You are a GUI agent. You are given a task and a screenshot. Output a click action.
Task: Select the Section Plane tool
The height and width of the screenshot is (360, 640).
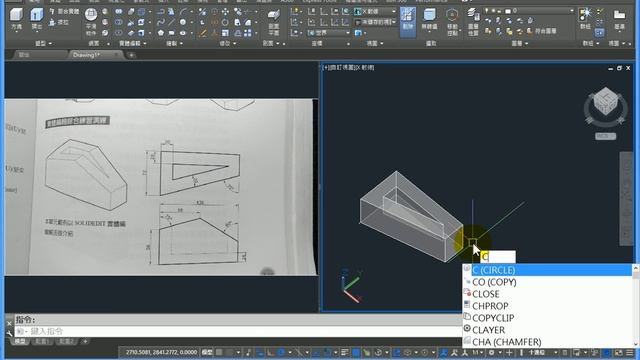coord(273,21)
